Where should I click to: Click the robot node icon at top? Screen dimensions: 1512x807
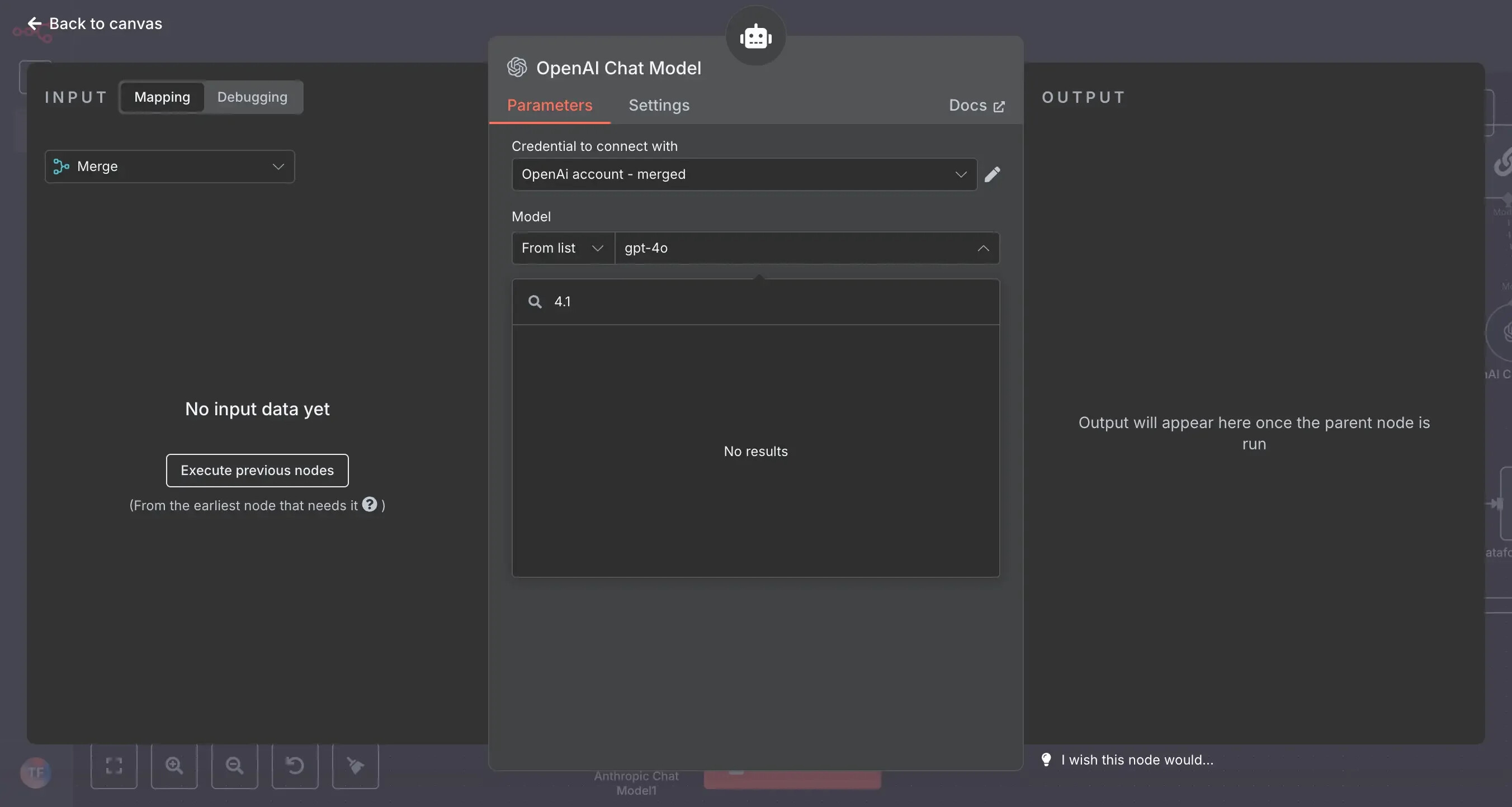(x=755, y=36)
